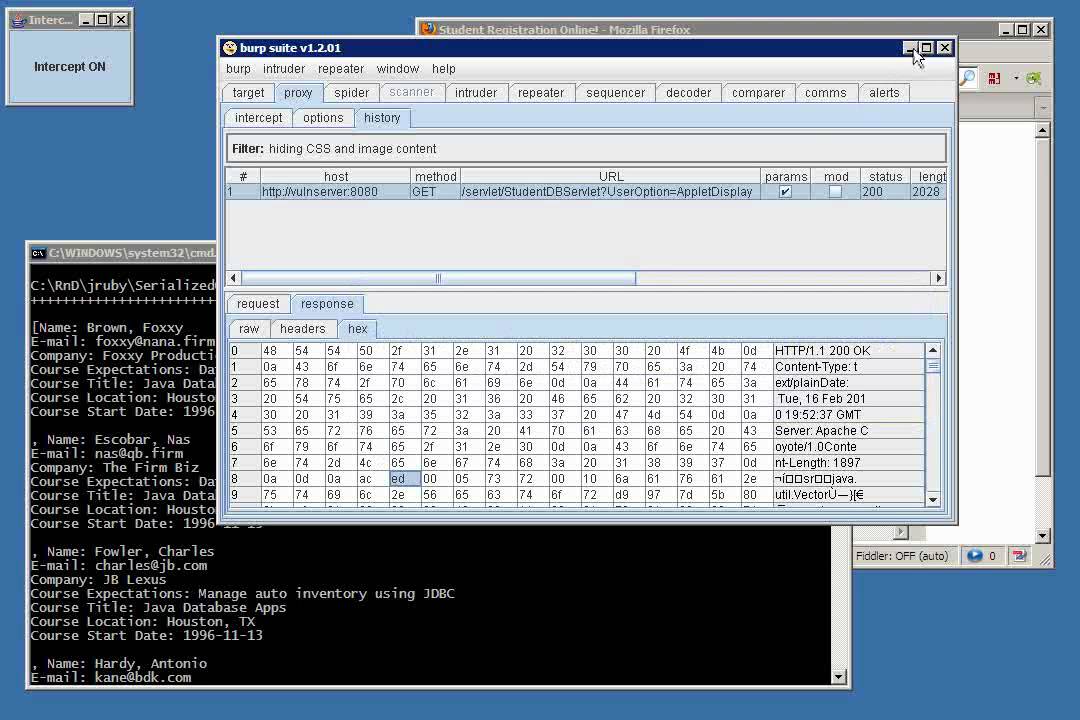This screenshot has height=720, width=1080.
Task: Open the intruder menu in the menu bar
Action: (284, 69)
